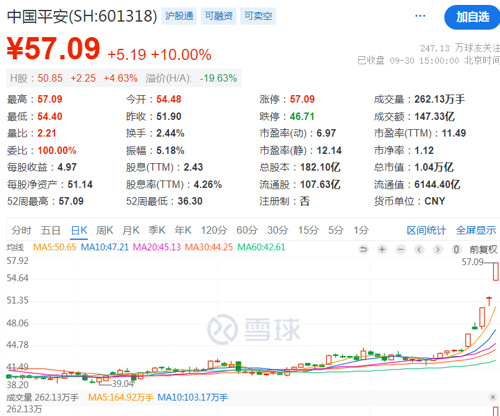
Task: Select the 周K chart tab
Action: tap(105, 230)
